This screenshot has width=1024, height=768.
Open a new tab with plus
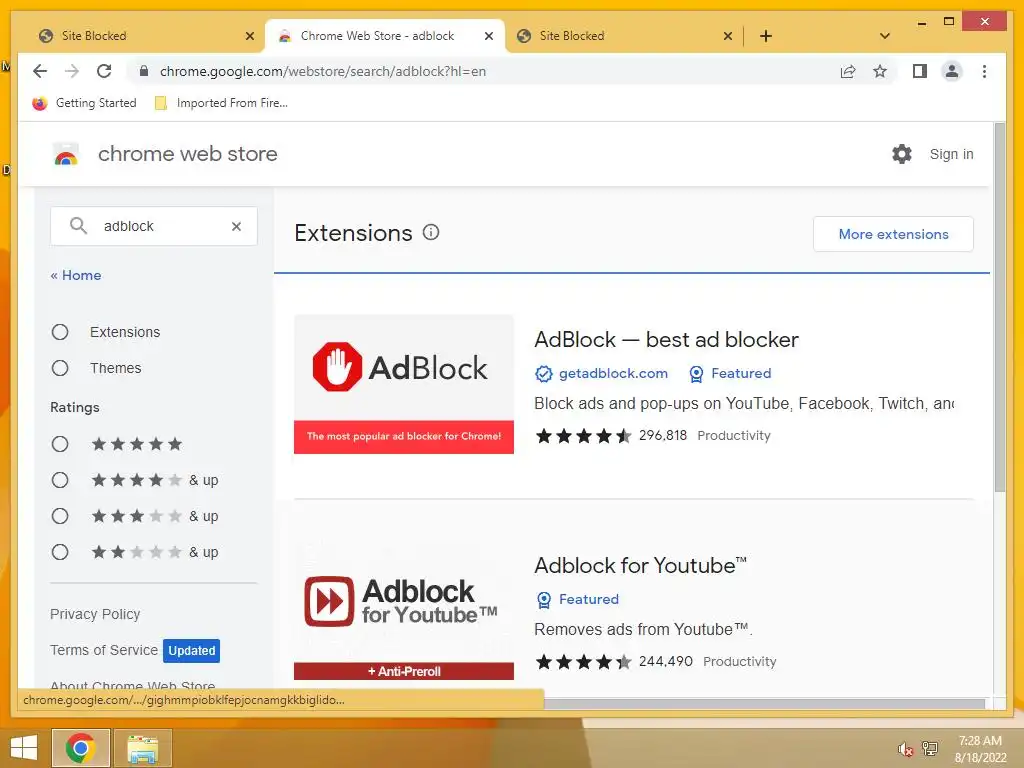766,36
